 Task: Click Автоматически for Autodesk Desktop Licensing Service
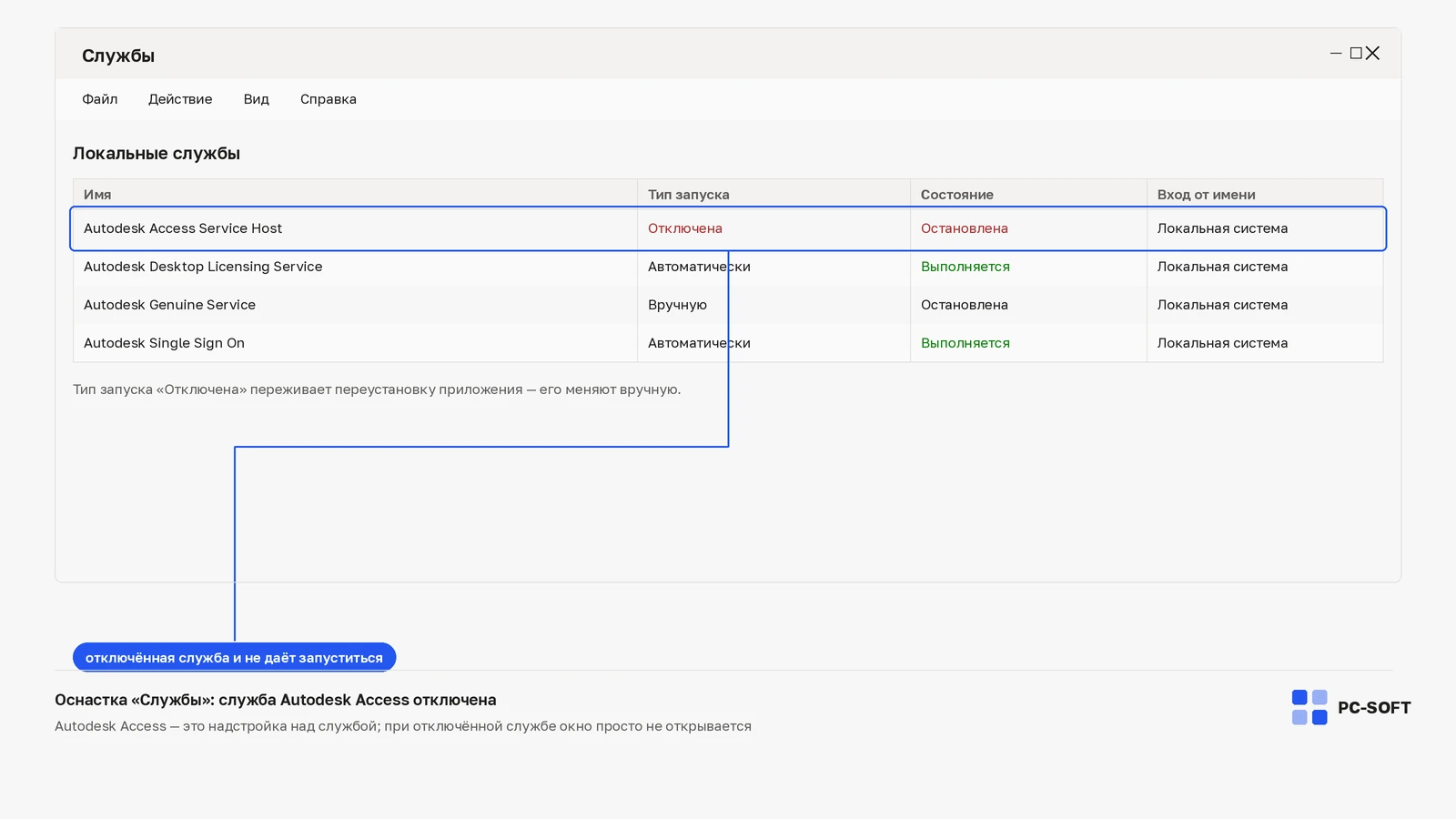(699, 267)
